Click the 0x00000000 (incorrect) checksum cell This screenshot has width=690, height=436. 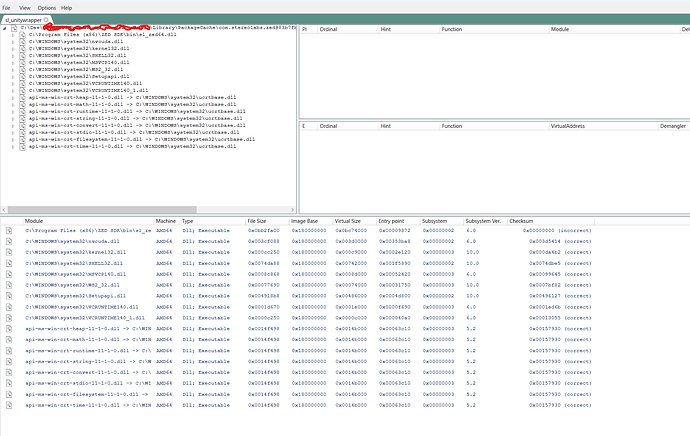point(557,231)
